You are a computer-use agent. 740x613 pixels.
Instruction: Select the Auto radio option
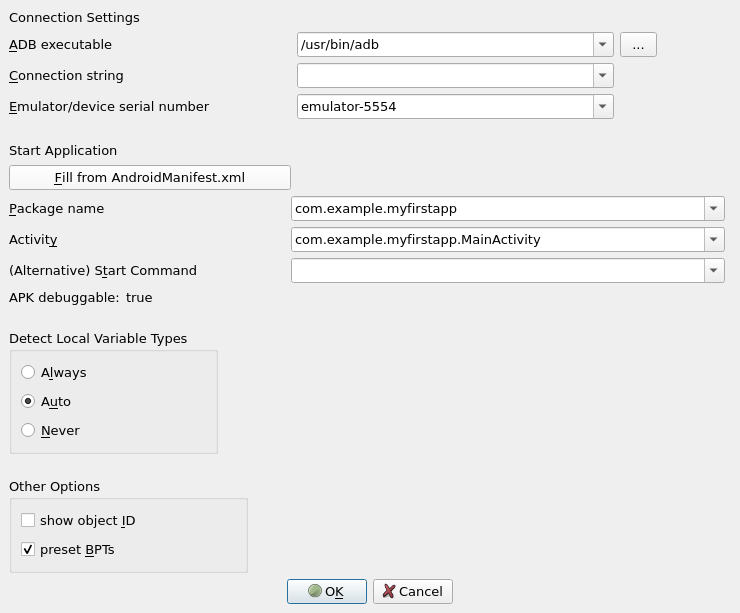[28, 401]
